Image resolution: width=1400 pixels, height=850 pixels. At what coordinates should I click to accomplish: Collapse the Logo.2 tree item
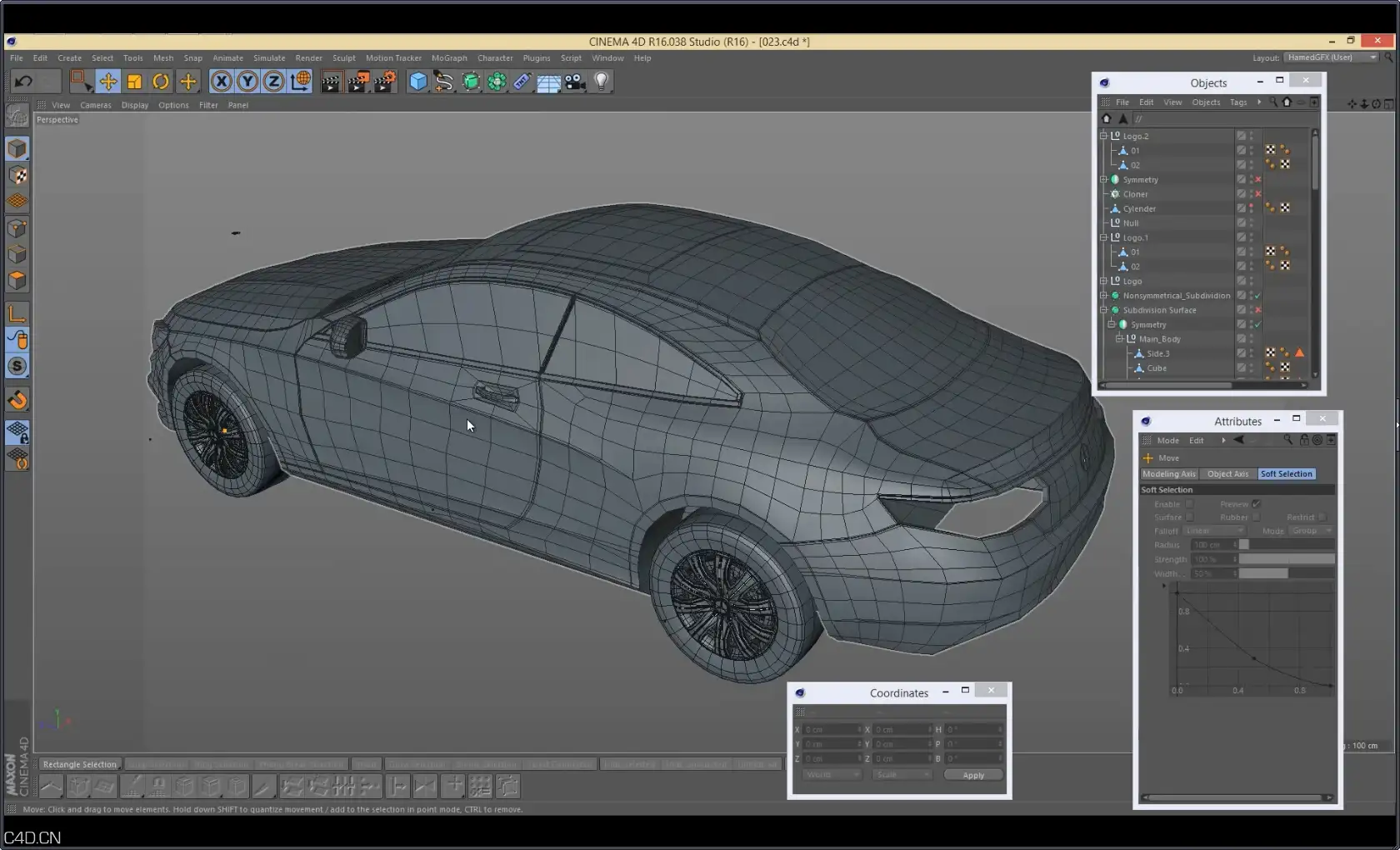click(1103, 136)
